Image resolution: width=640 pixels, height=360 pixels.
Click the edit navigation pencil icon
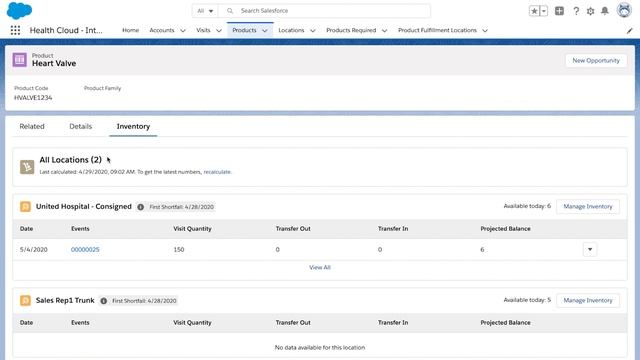tap(629, 31)
